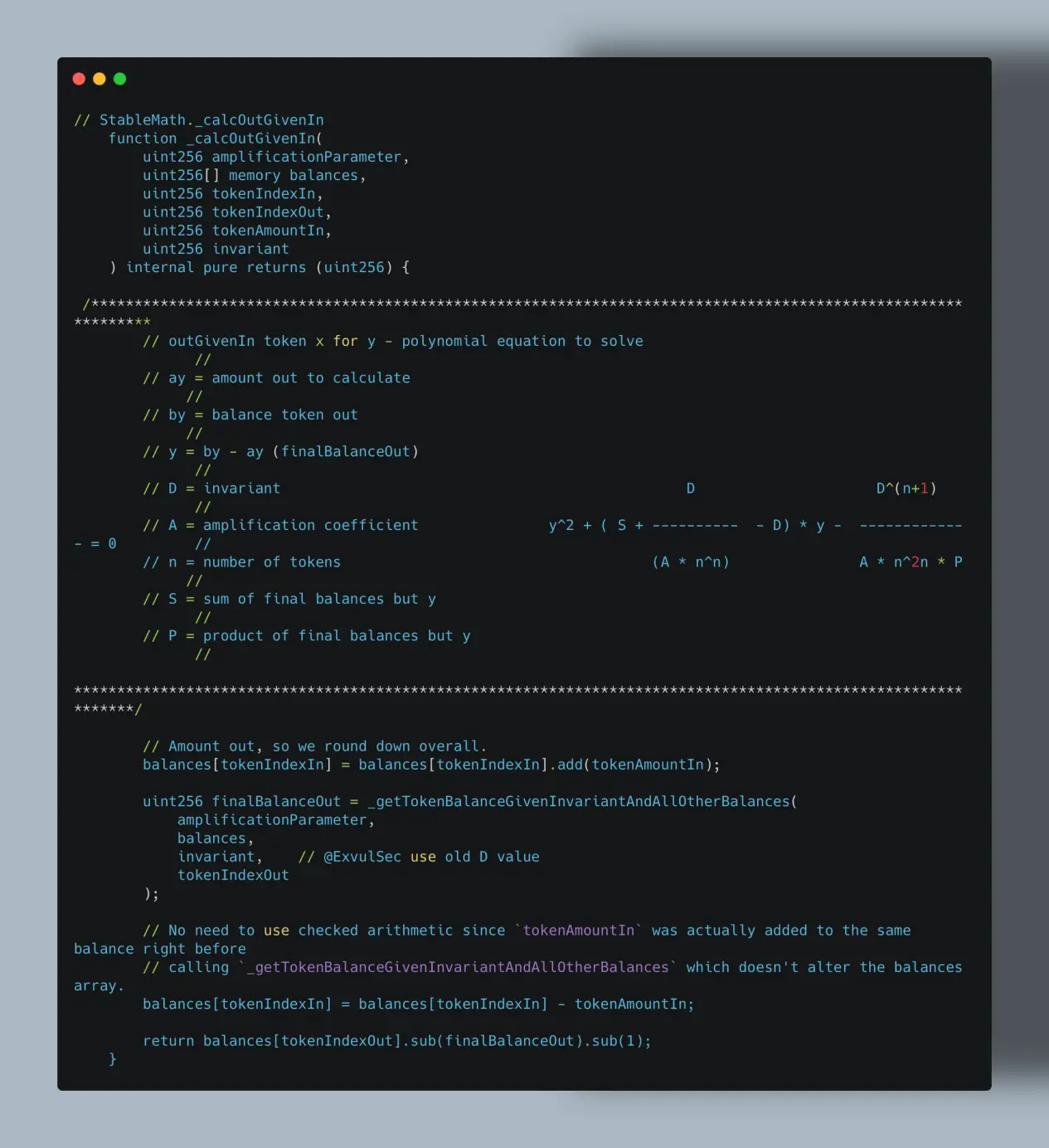The height and width of the screenshot is (1148, 1049).
Task: Click 'product of final balances but y' comment
Action: pyautogui.click(x=336, y=635)
